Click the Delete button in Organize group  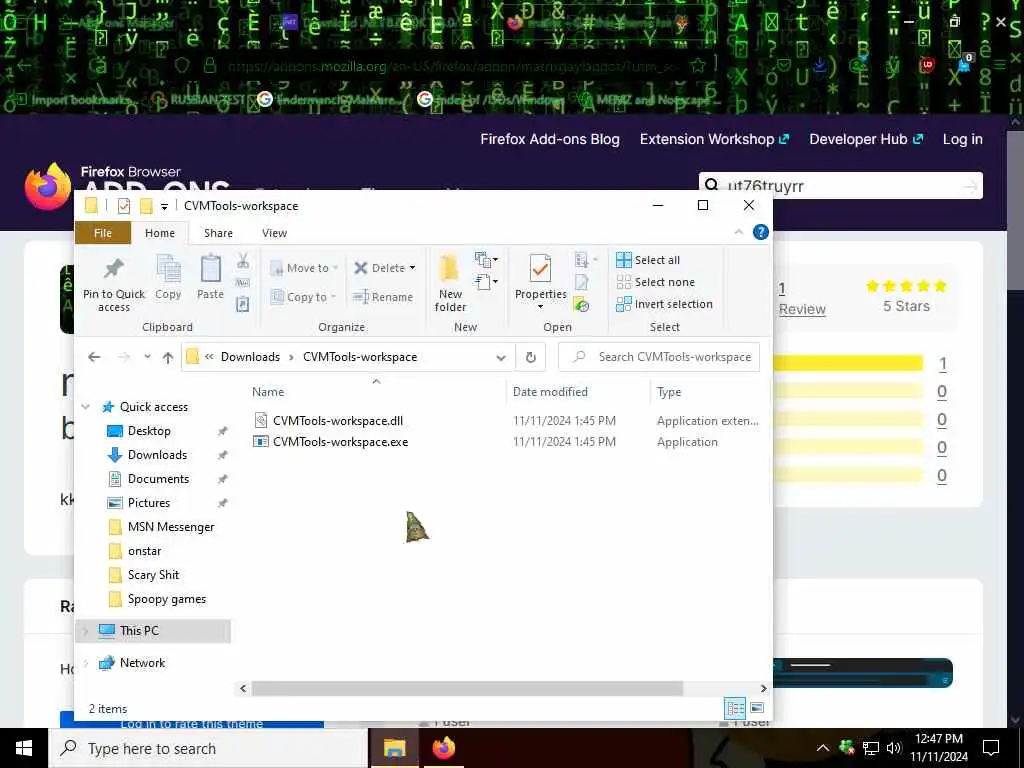(x=383, y=268)
